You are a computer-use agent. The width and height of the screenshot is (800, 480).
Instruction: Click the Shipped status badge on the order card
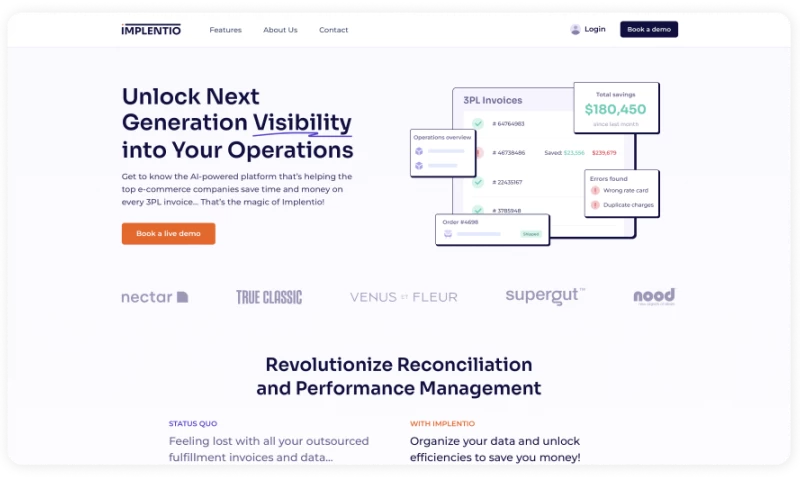pos(530,234)
